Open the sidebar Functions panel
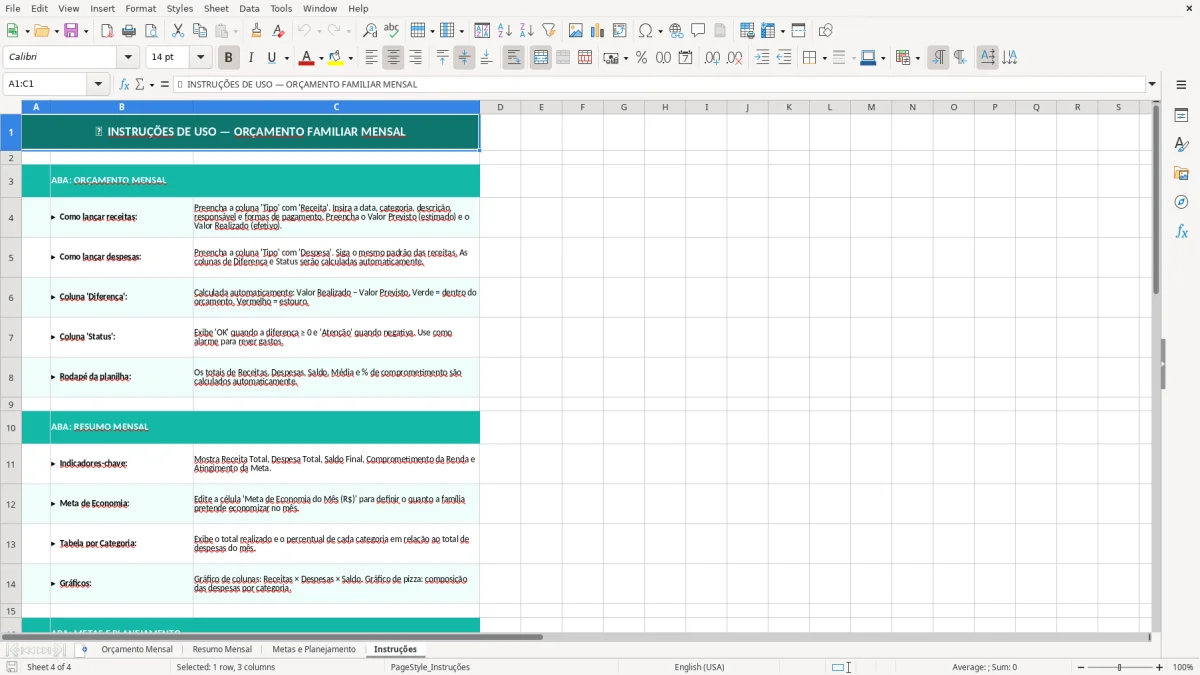This screenshot has width=1200, height=675. coord(1181,231)
